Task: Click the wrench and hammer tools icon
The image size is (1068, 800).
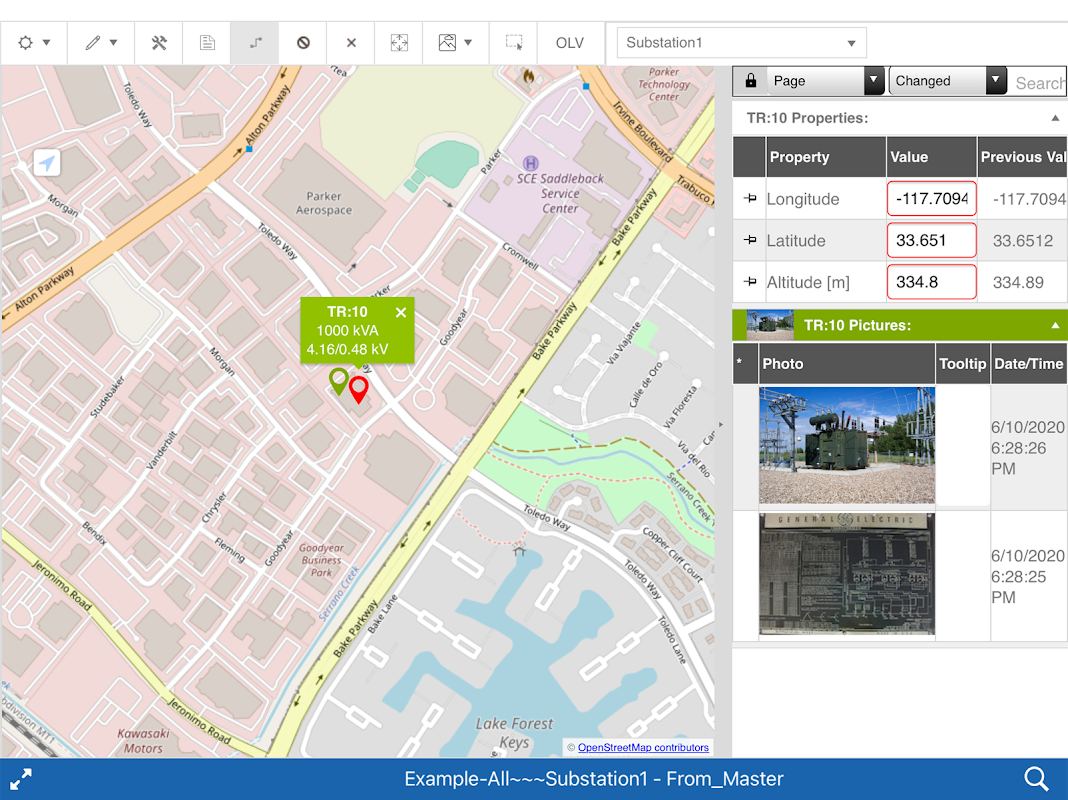Action: [159, 43]
